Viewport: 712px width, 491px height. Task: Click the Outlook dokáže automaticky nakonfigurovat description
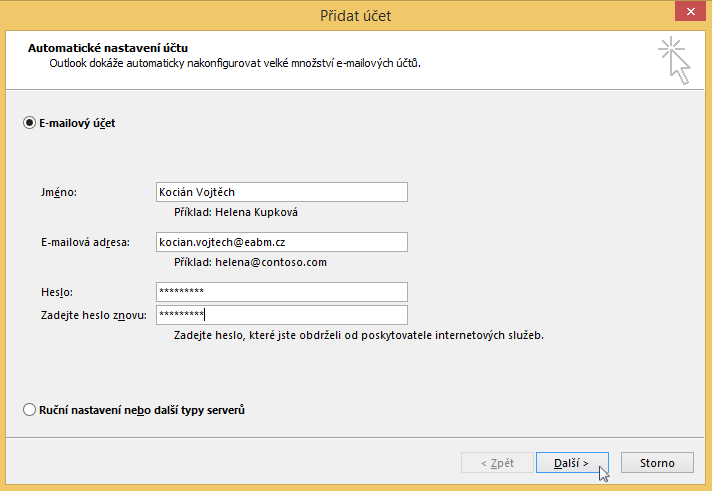coord(235,63)
